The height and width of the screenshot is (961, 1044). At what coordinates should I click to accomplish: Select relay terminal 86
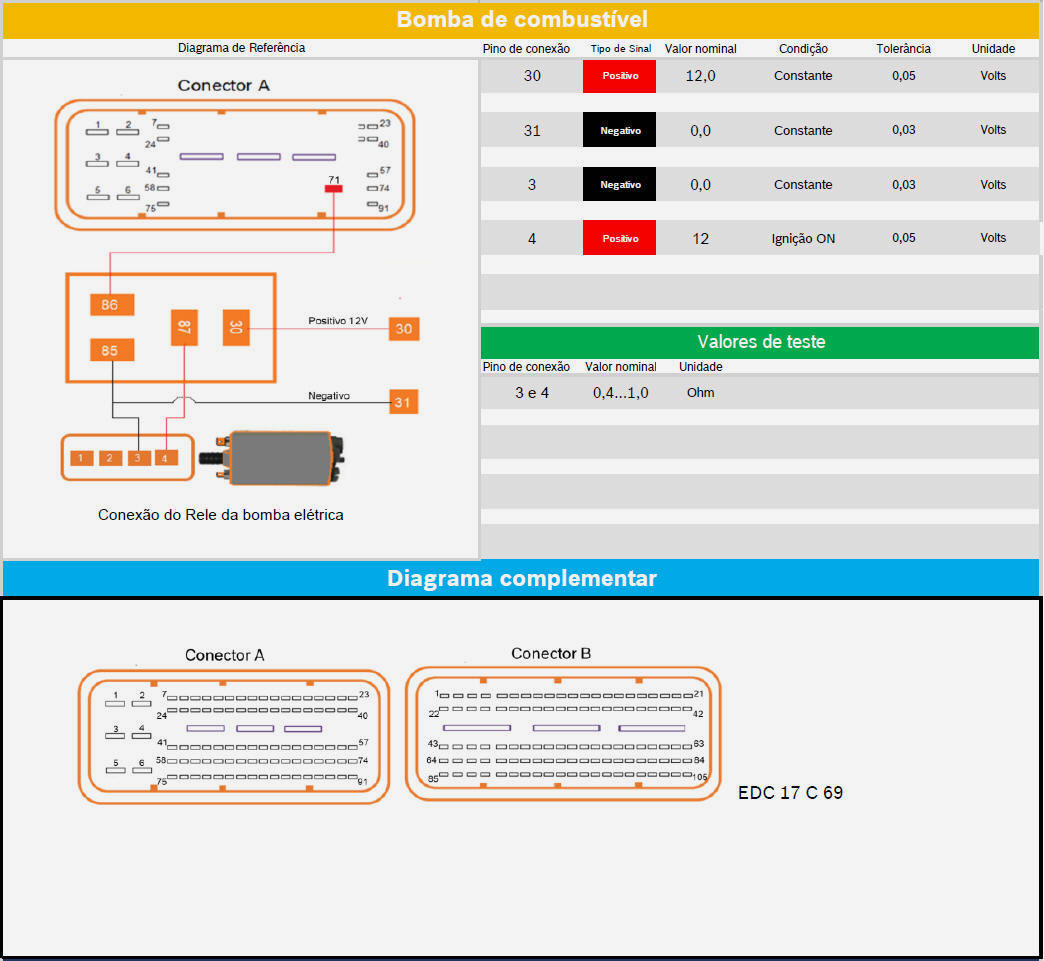111,304
